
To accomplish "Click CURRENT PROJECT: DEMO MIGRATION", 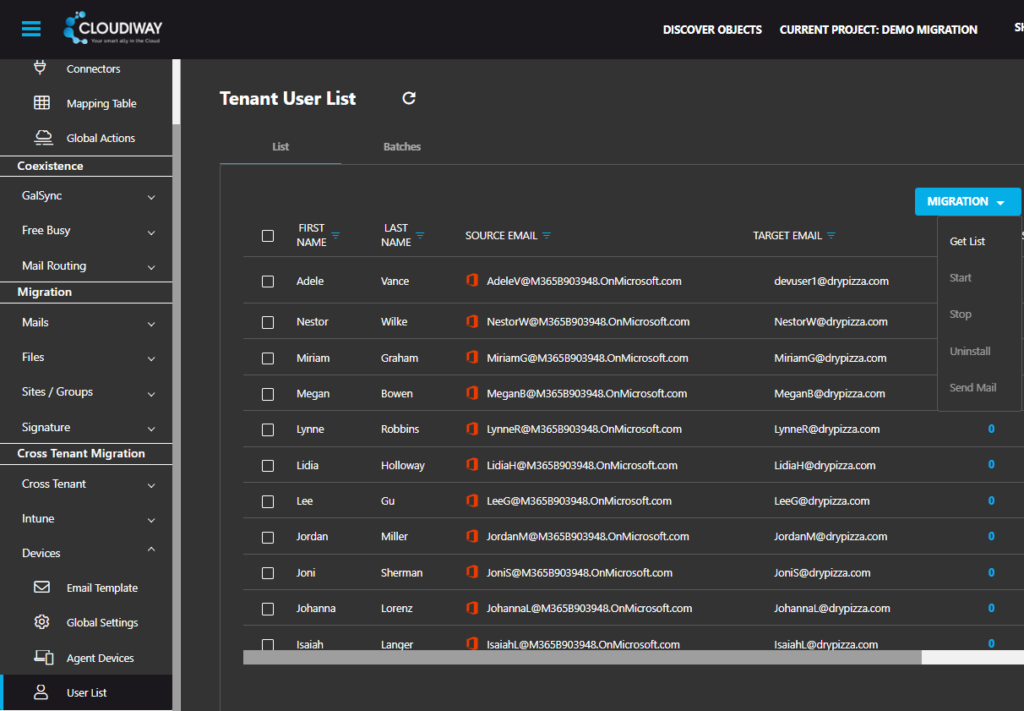I will click(x=878, y=29).
